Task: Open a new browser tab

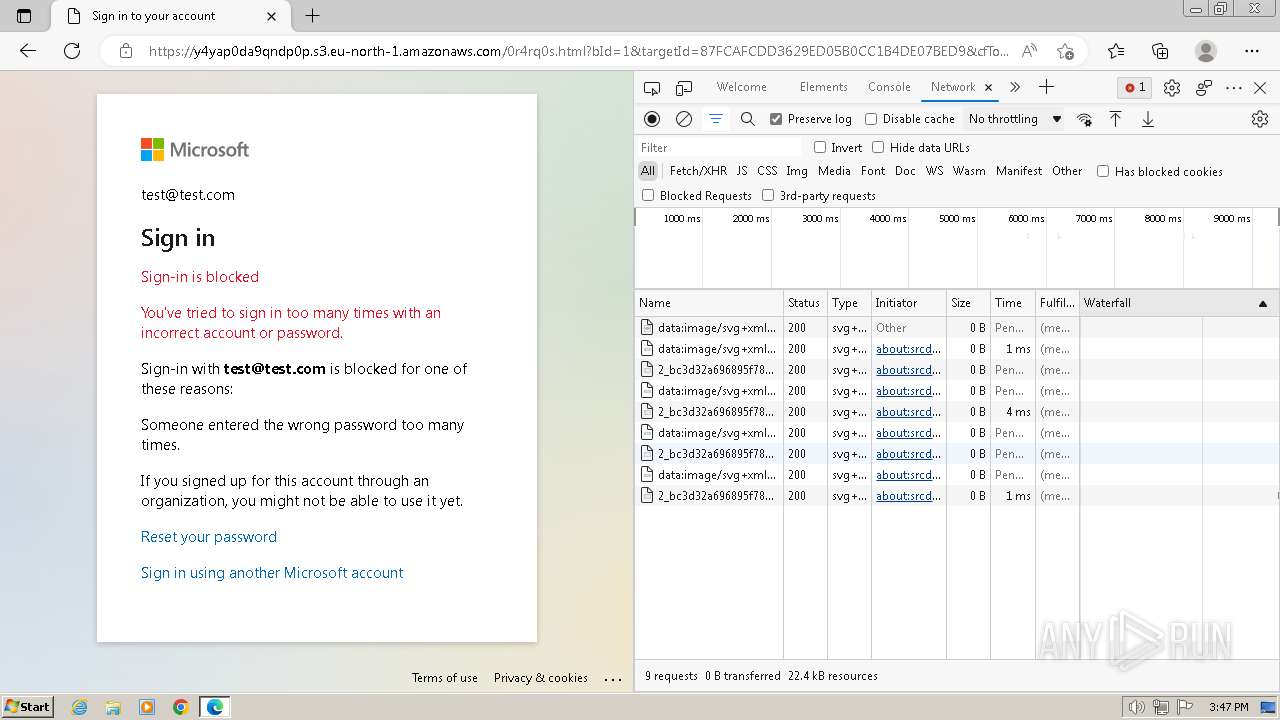Action: 312,16
